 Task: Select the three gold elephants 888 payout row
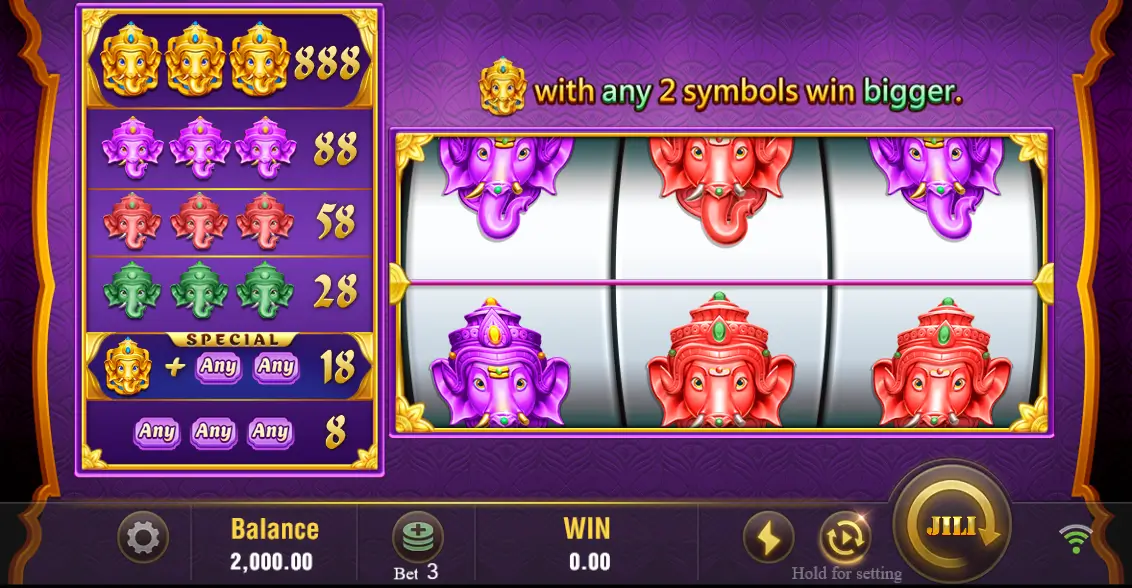pyautogui.click(x=230, y=61)
